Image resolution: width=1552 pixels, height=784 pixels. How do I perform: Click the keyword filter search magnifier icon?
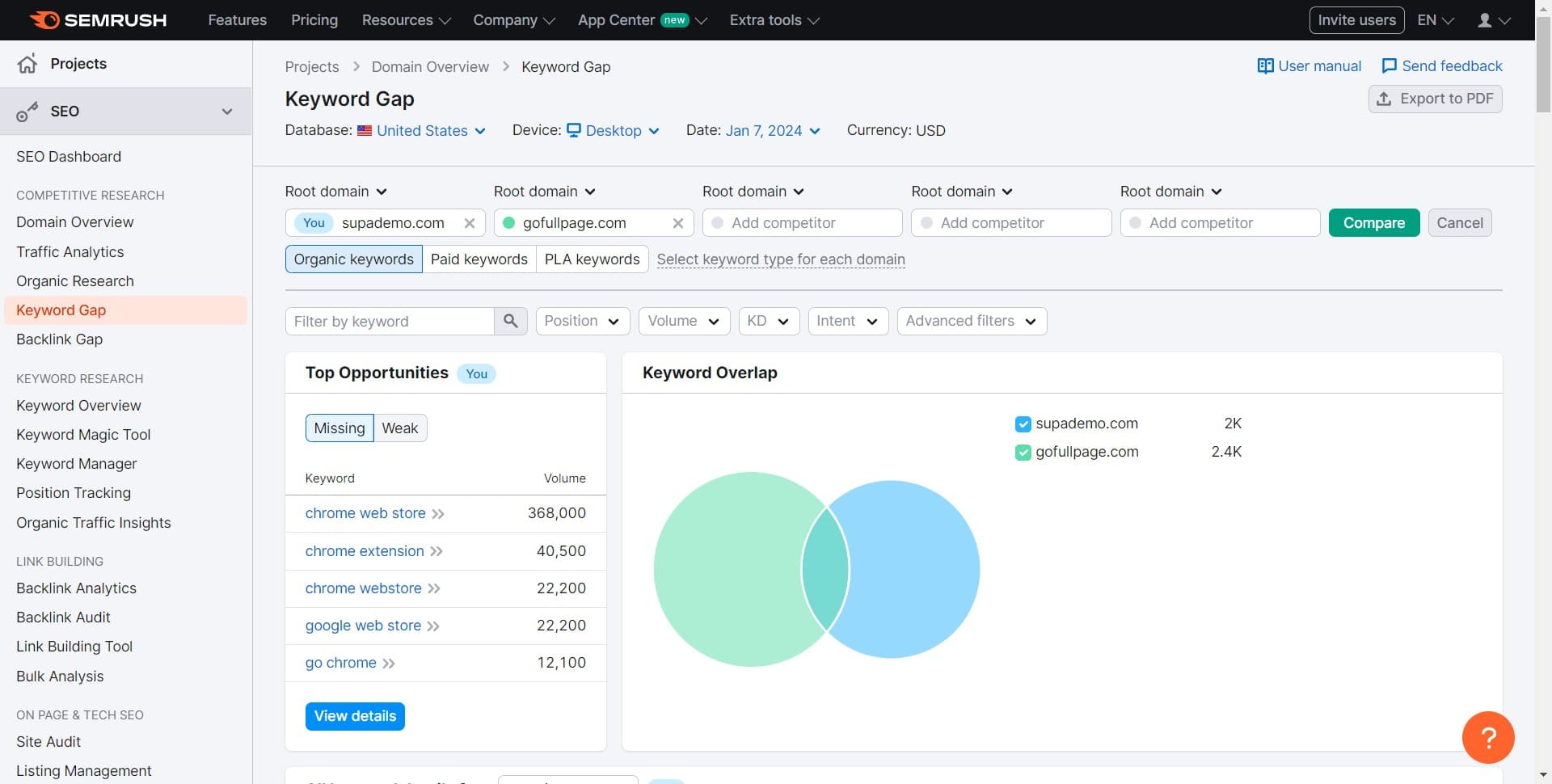[510, 322]
